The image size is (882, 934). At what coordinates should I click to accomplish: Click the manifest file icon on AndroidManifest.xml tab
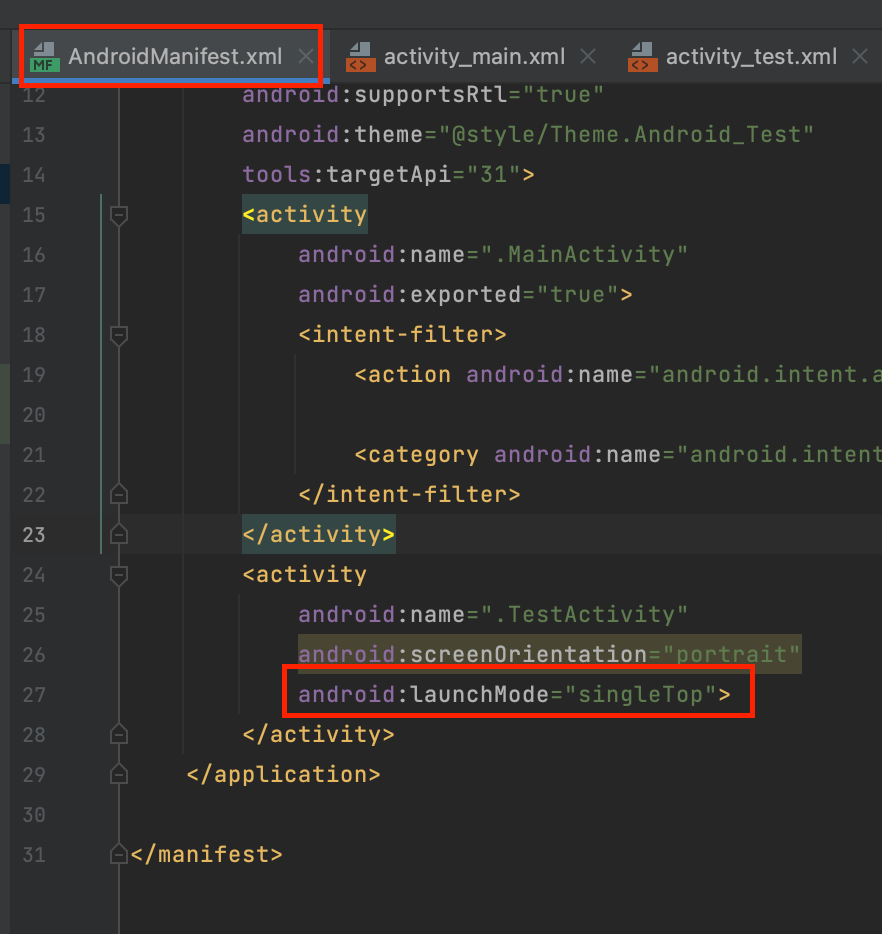43,56
